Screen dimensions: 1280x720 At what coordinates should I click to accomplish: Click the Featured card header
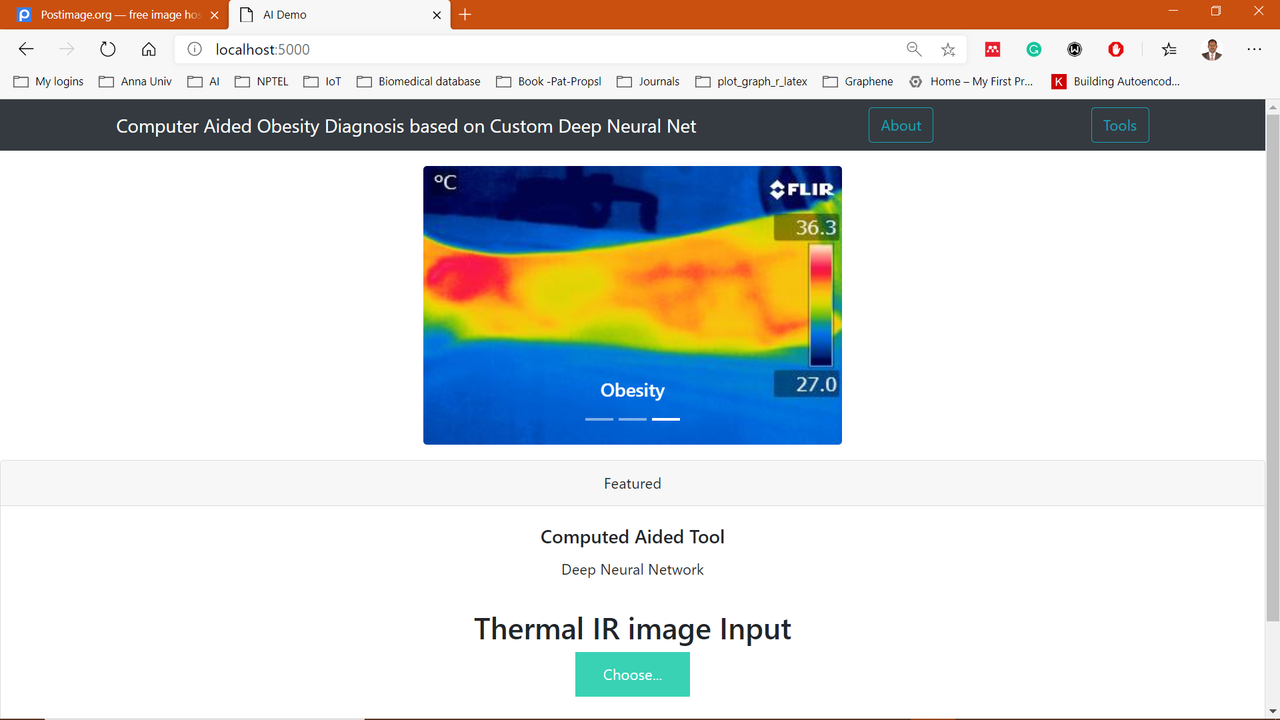pyautogui.click(x=632, y=483)
